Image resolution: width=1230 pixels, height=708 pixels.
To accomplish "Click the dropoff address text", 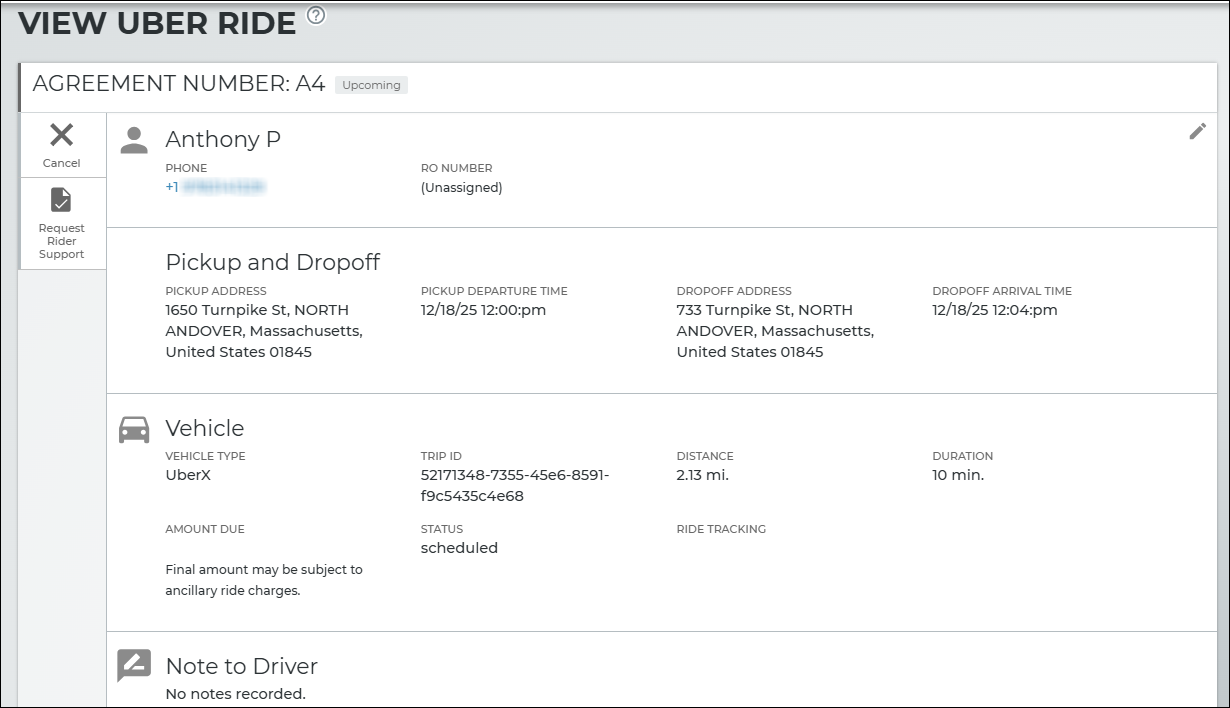I will point(774,331).
